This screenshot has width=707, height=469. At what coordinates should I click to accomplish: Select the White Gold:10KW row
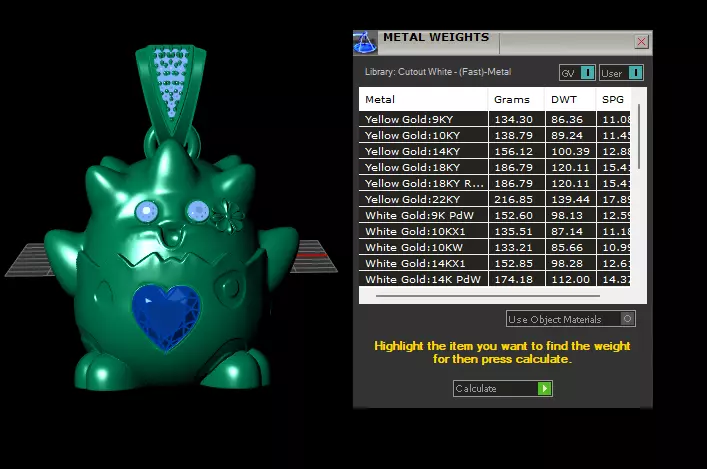click(x=494, y=247)
